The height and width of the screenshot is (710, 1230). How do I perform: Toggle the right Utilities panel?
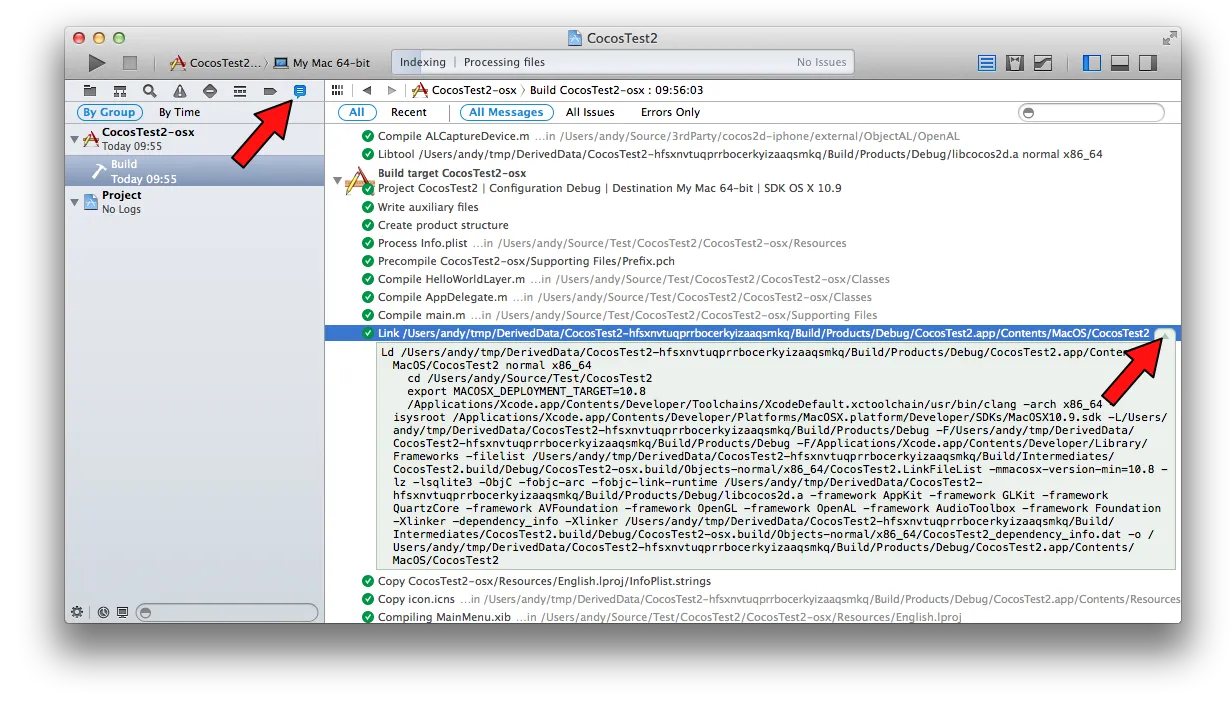pyautogui.click(x=1147, y=62)
